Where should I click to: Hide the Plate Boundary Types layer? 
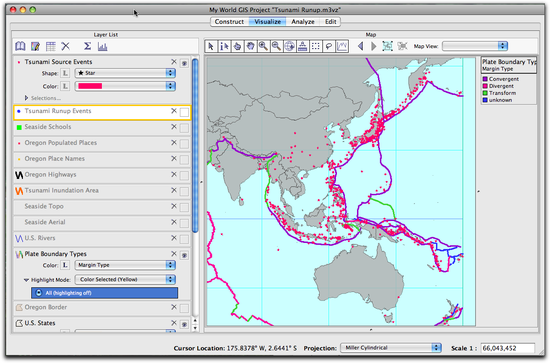click(184, 255)
